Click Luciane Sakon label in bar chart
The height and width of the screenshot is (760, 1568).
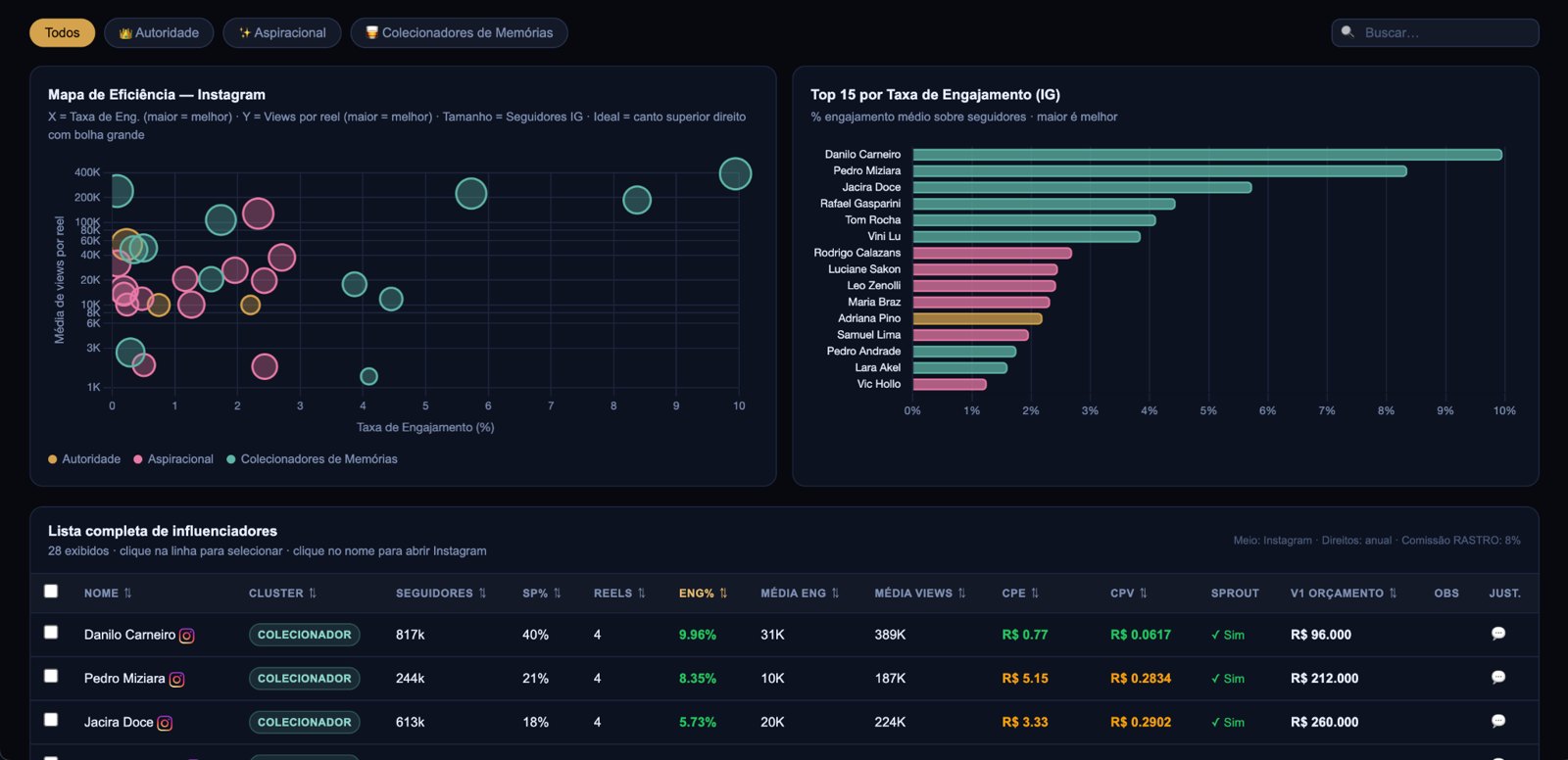pos(863,269)
